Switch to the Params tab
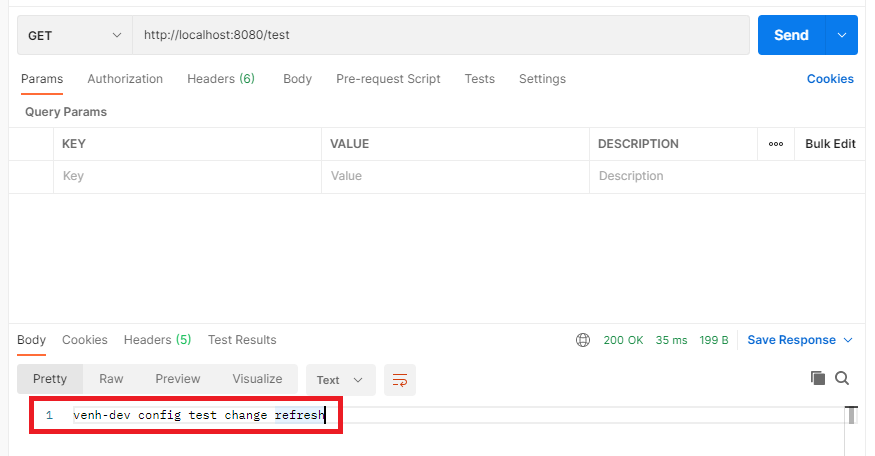 pos(42,79)
